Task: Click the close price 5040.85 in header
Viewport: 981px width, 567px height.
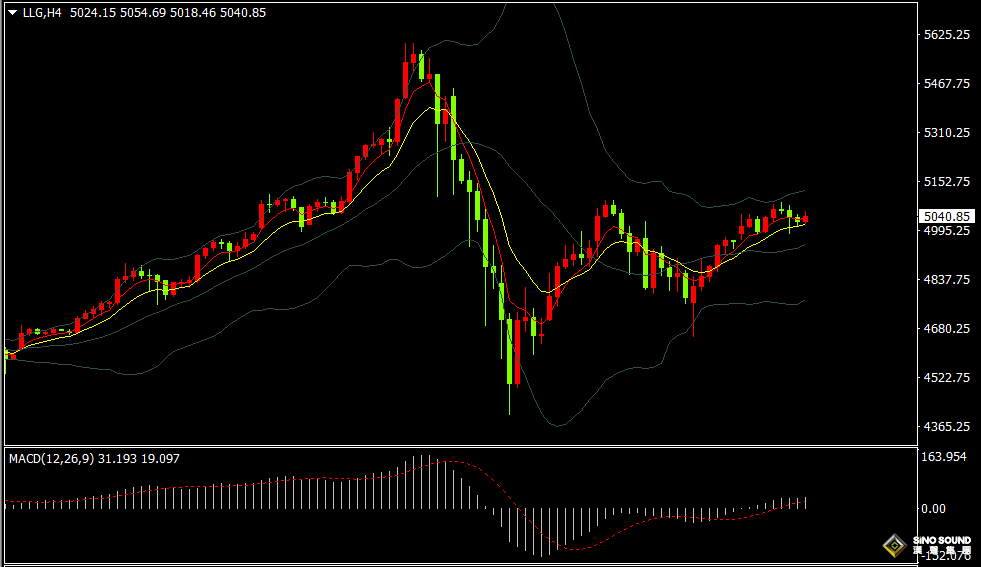Action: click(243, 13)
